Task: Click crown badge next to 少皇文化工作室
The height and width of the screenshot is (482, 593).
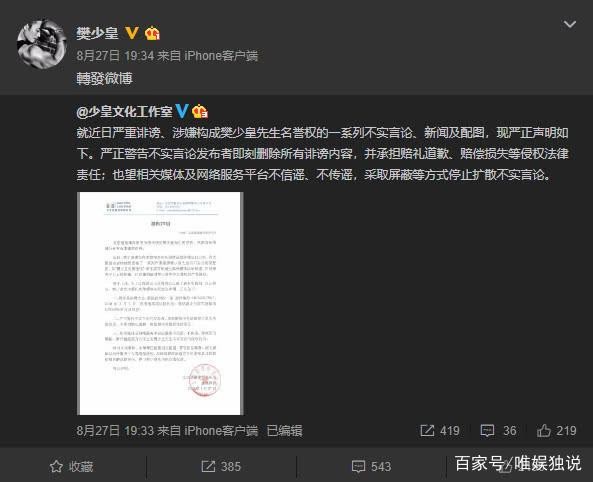Action: click(x=200, y=112)
